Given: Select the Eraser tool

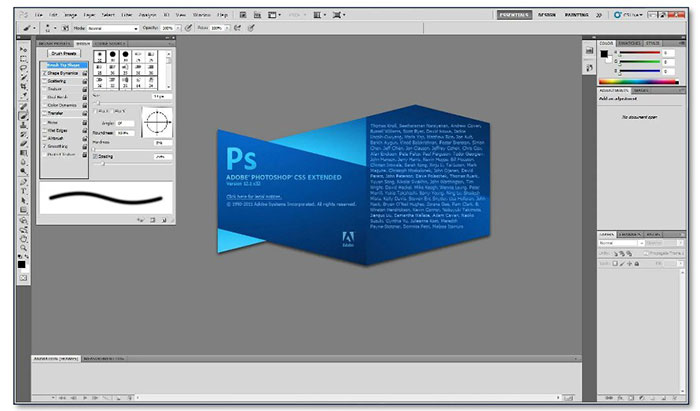Looking at the screenshot, I should [x=23, y=144].
